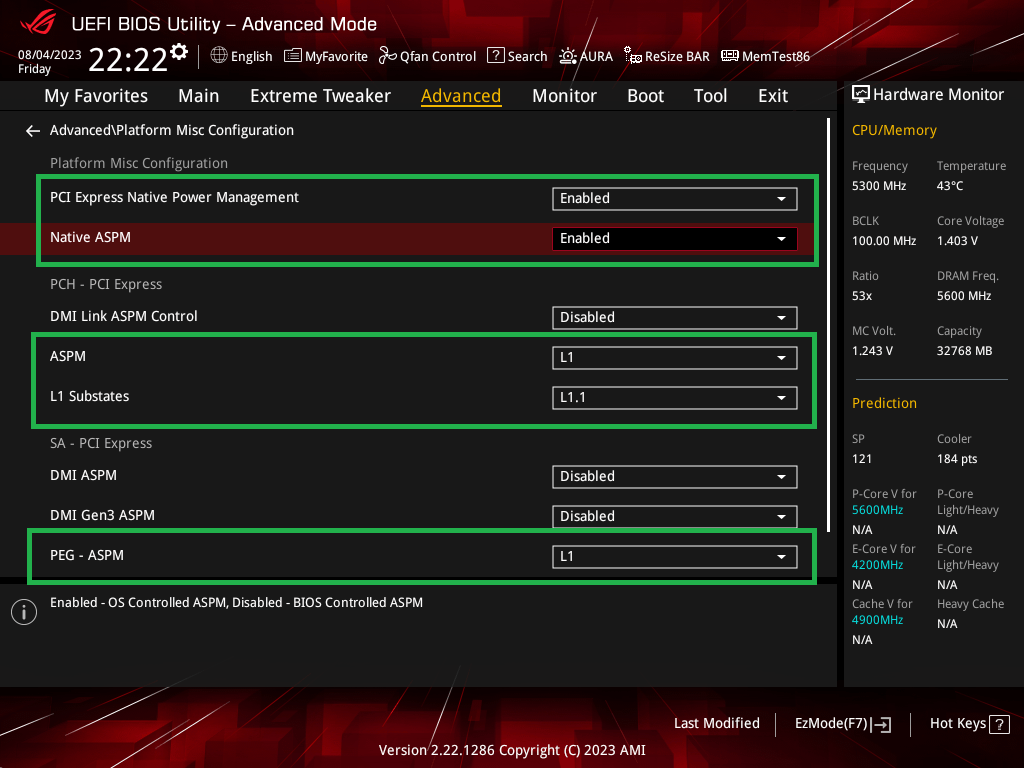Open the DMI ASPM dropdown
Image resolution: width=1024 pixels, height=768 pixels.
[675, 477]
